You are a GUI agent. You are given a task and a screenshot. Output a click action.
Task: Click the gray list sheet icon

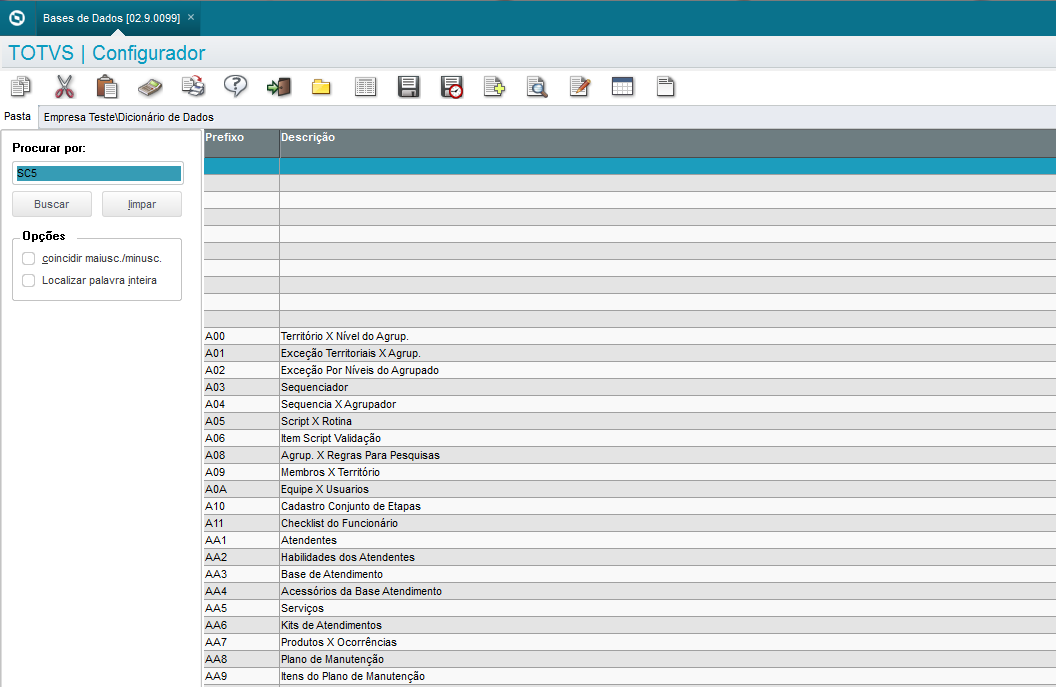pyautogui.click(x=365, y=87)
